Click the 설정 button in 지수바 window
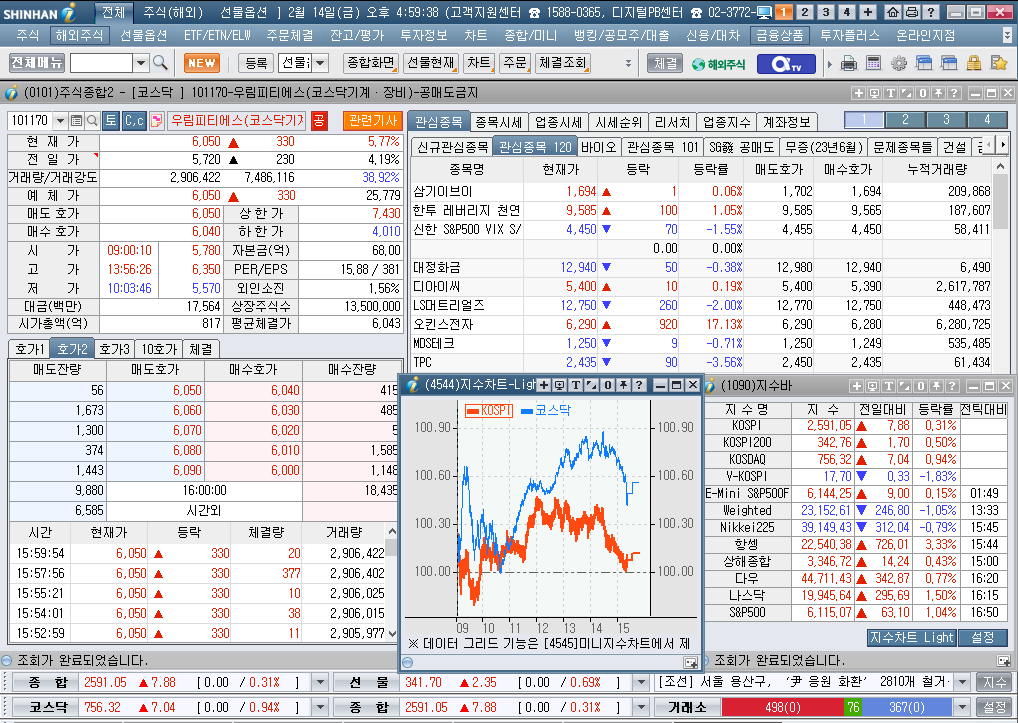1018x723 pixels. tap(982, 637)
